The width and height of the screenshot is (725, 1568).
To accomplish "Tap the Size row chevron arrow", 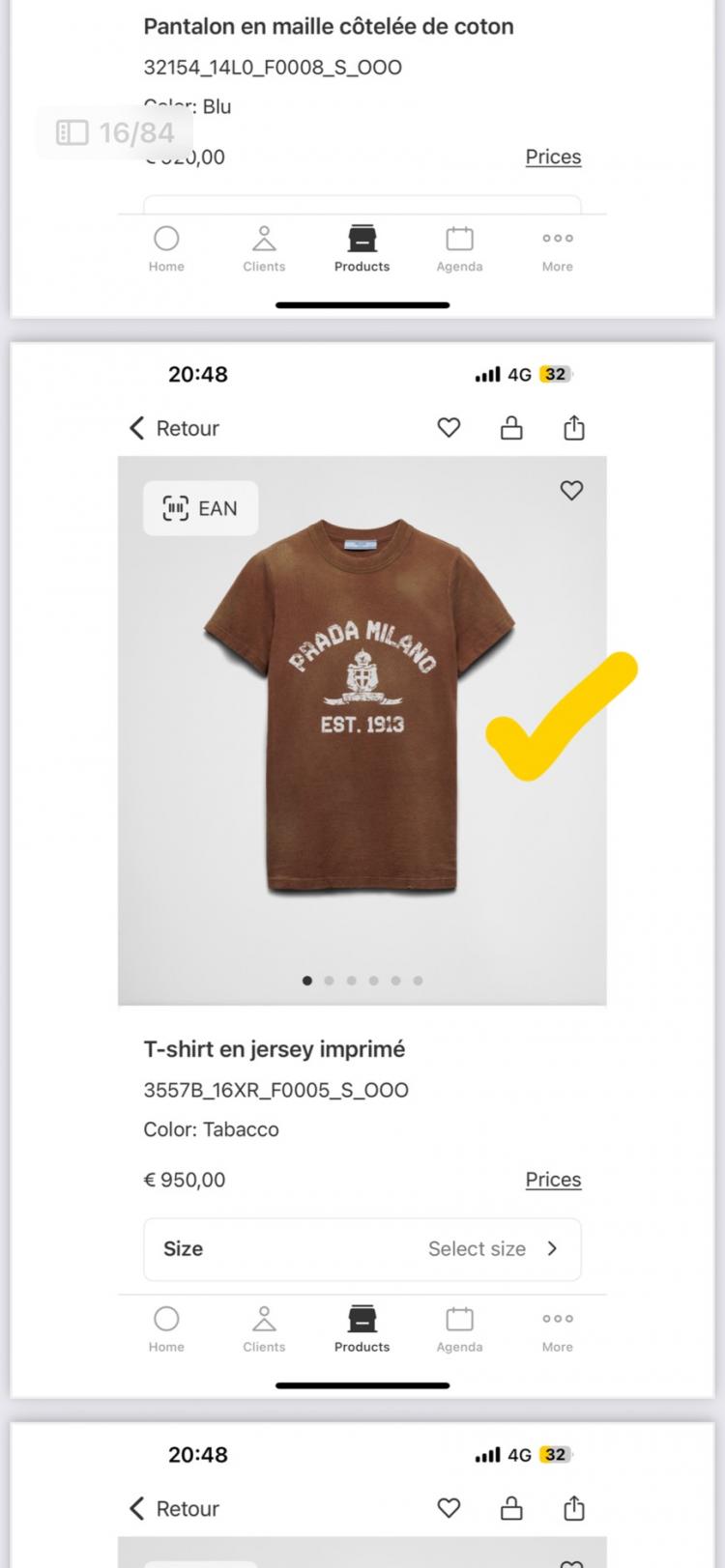I will point(552,1248).
